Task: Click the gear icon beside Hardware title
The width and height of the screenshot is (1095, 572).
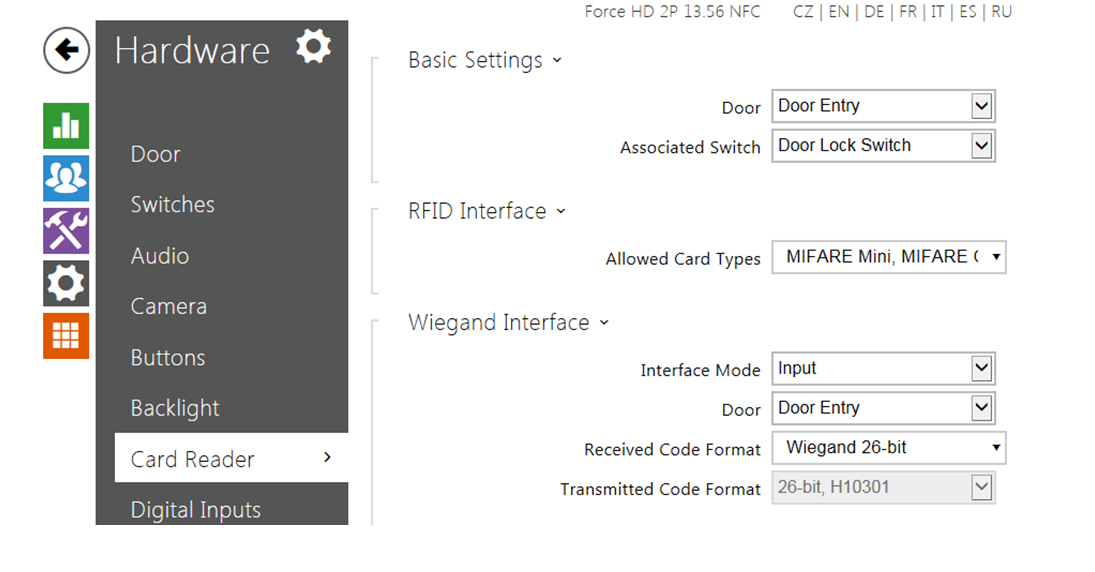Action: click(313, 47)
